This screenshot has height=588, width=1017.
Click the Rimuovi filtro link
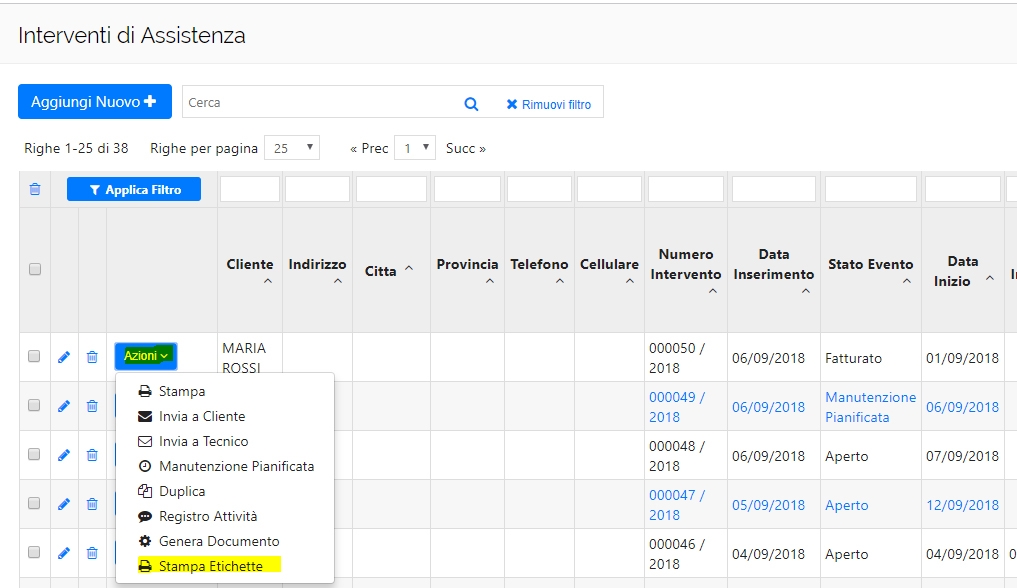coord(549,104)
